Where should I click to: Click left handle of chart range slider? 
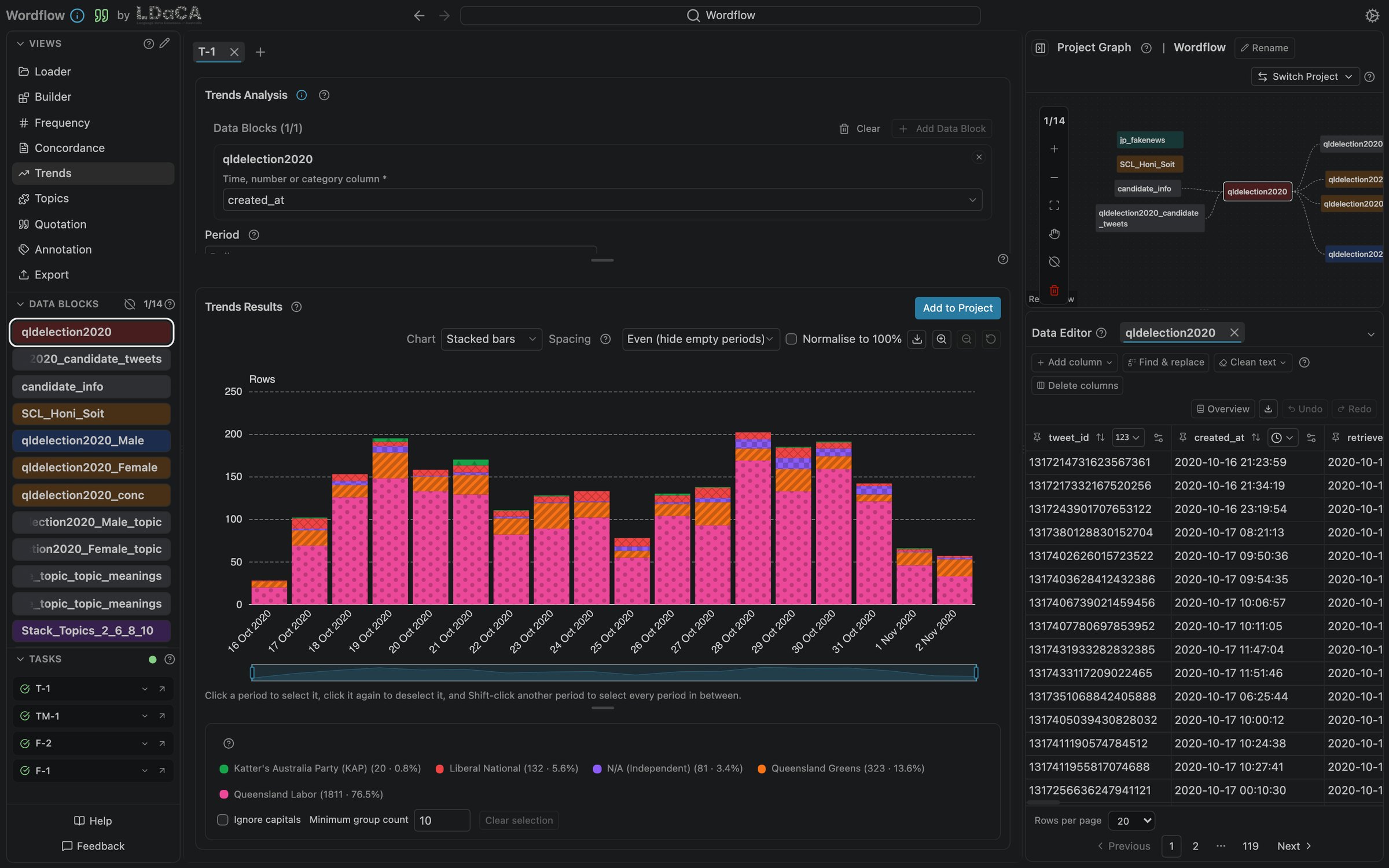point(252,672)
